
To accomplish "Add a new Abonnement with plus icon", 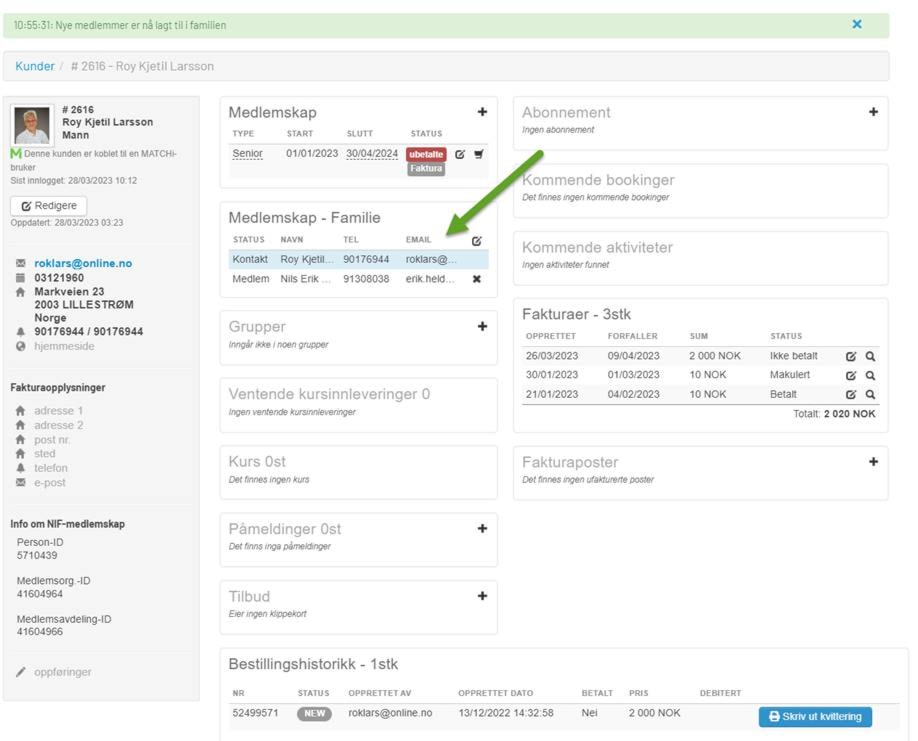I will point(873,113).
